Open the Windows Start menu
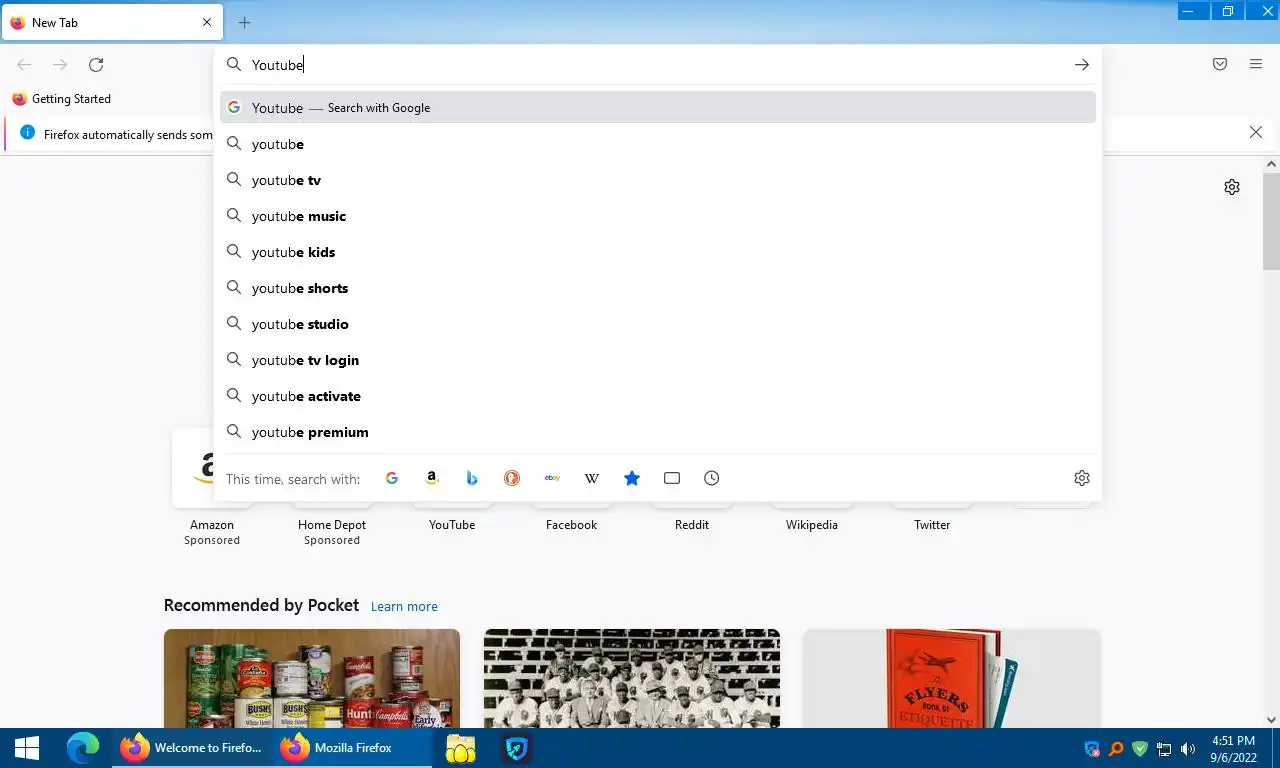The width and height of the screenshot is (1280, 768). click(27, 748)
